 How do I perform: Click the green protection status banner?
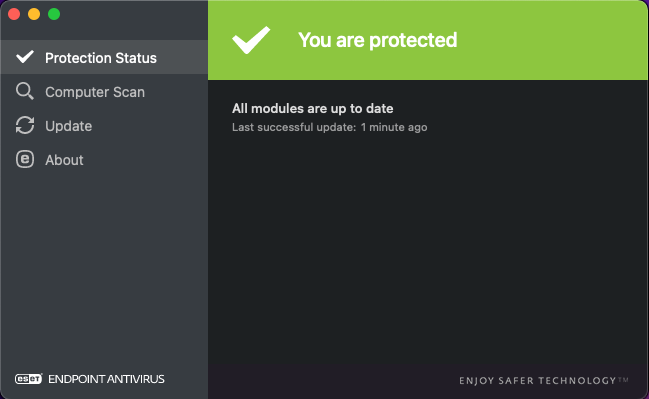tap(428, 40)
